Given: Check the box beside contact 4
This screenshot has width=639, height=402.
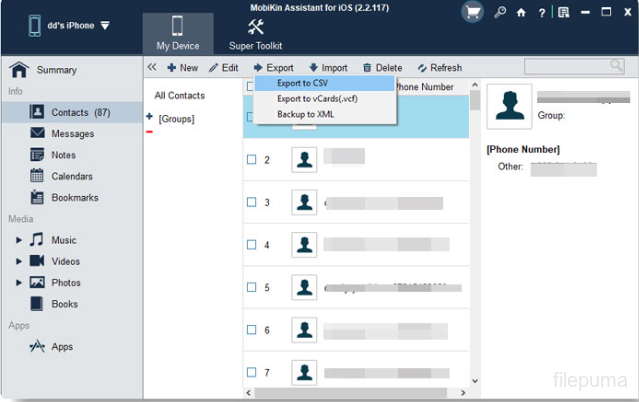Looking at the screenshot, I should [x=252, y=245].
